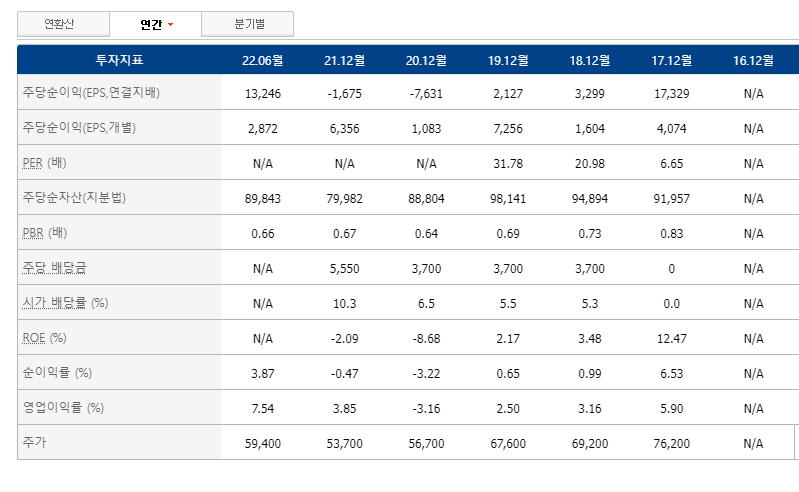Click individual EPS value 7,256

click(508, 129)
